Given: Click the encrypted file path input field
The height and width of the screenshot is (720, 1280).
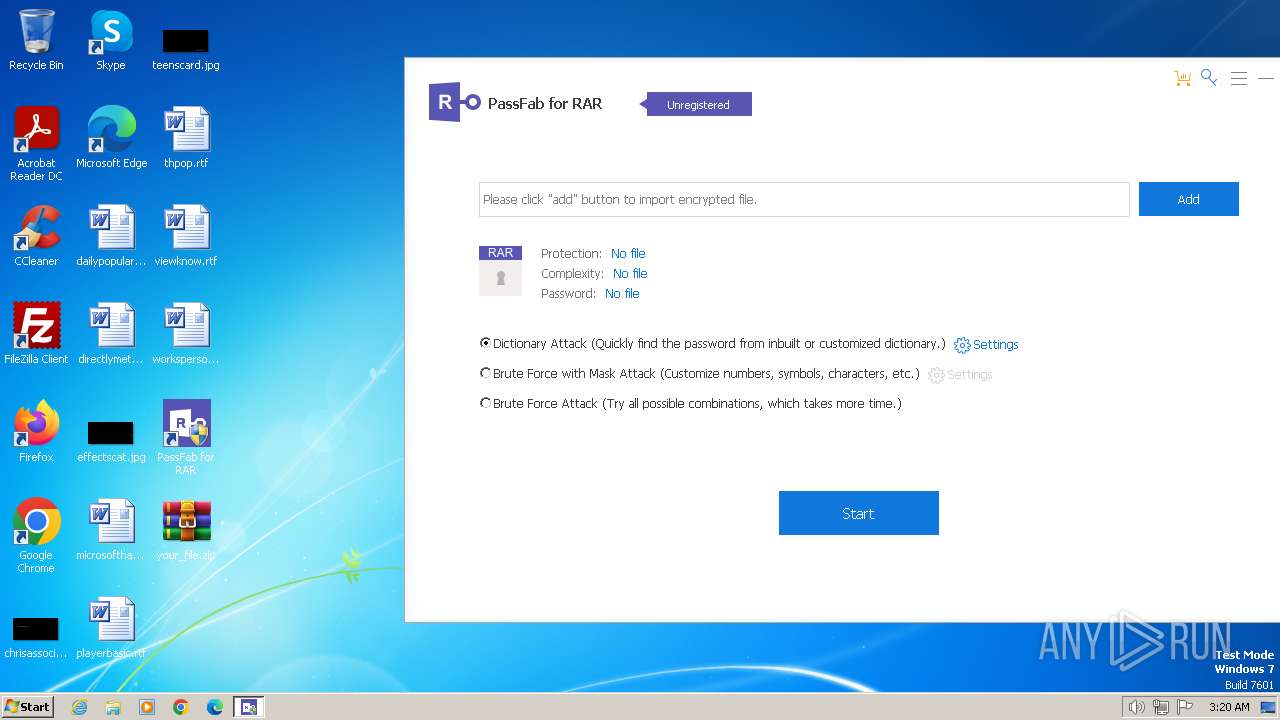Looking at the screenshot, I should coord(804,199).
